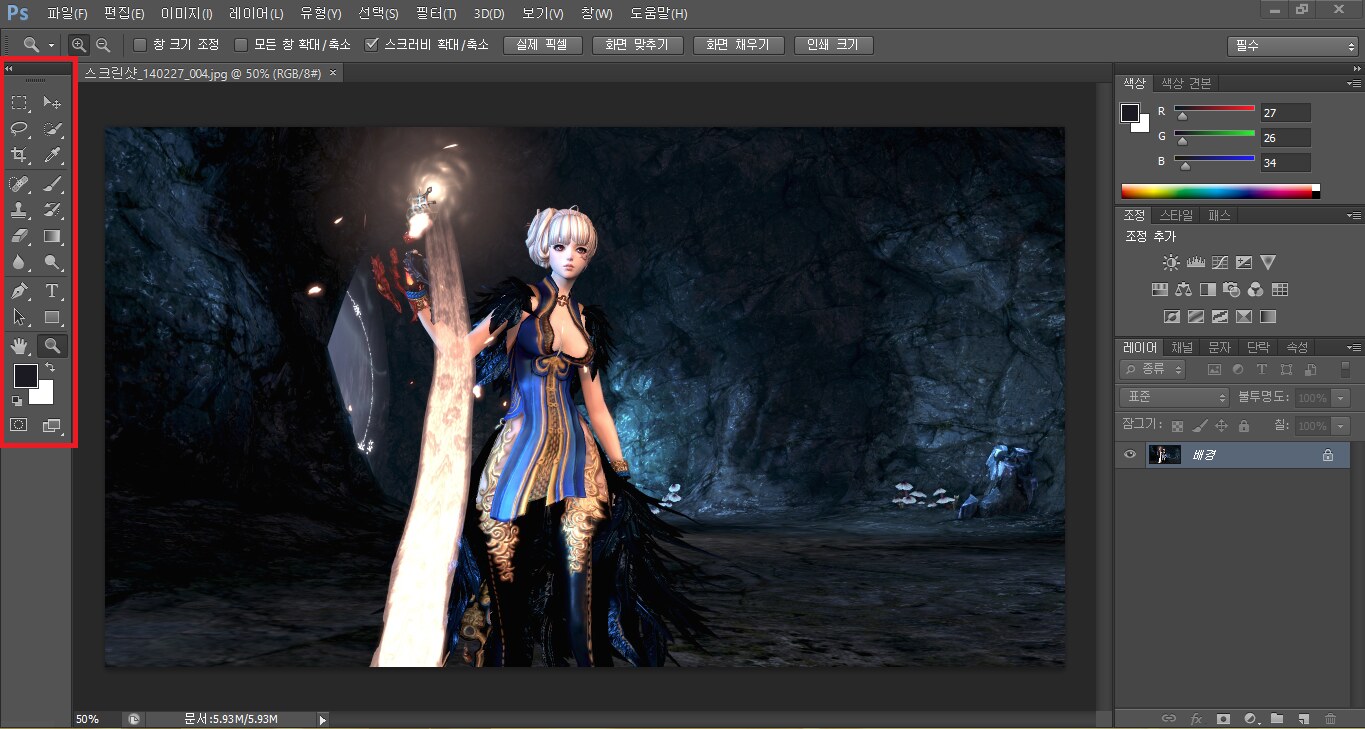Toggle lock position in Layers panel
Viewport: 1365px width, 729px height.
pos(1221,426)
